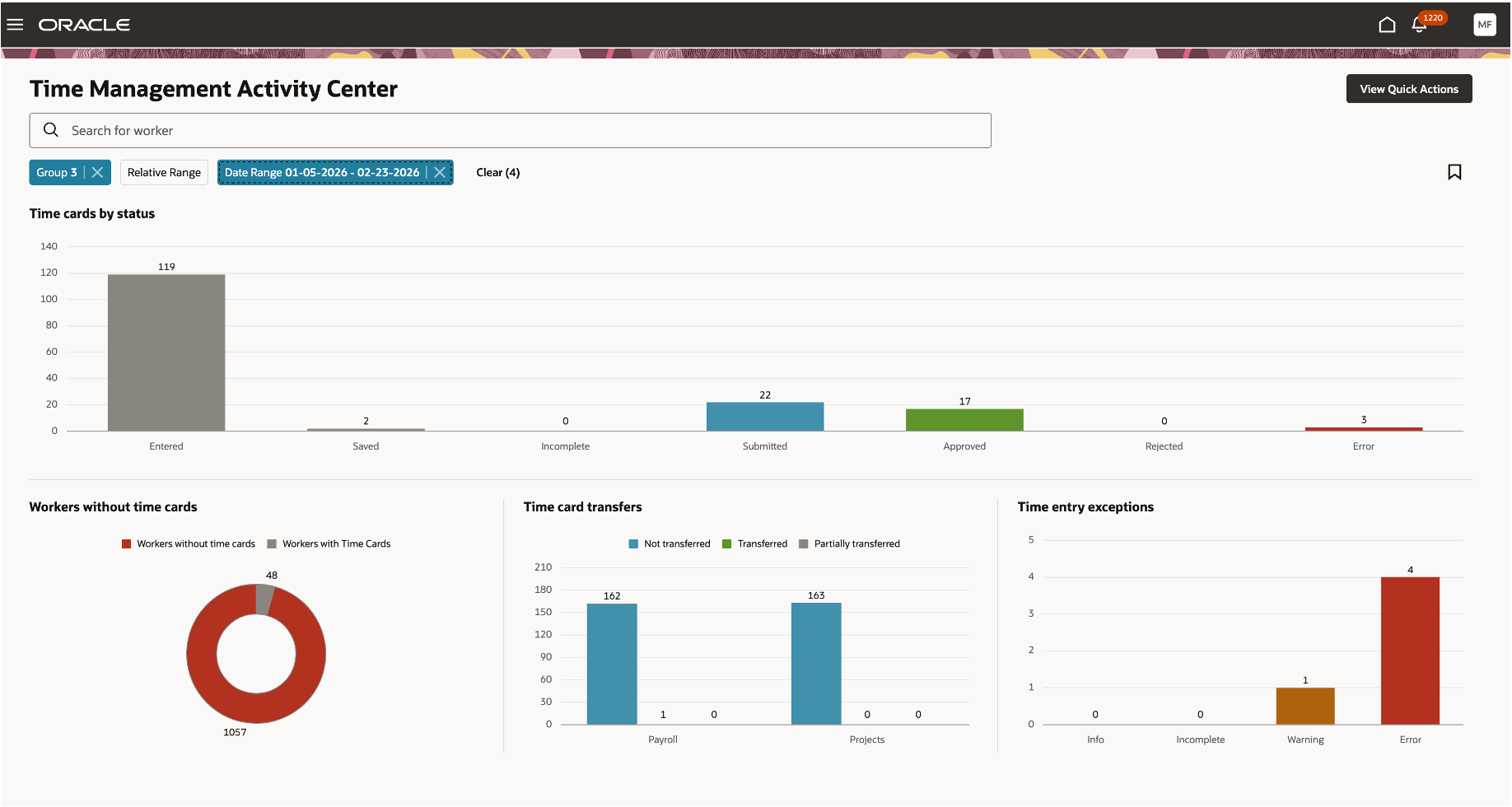The height and width of the screenshot is (807, 1512).
Task: Click the bookmark icon to save the search
Action: pos(1455,172)
